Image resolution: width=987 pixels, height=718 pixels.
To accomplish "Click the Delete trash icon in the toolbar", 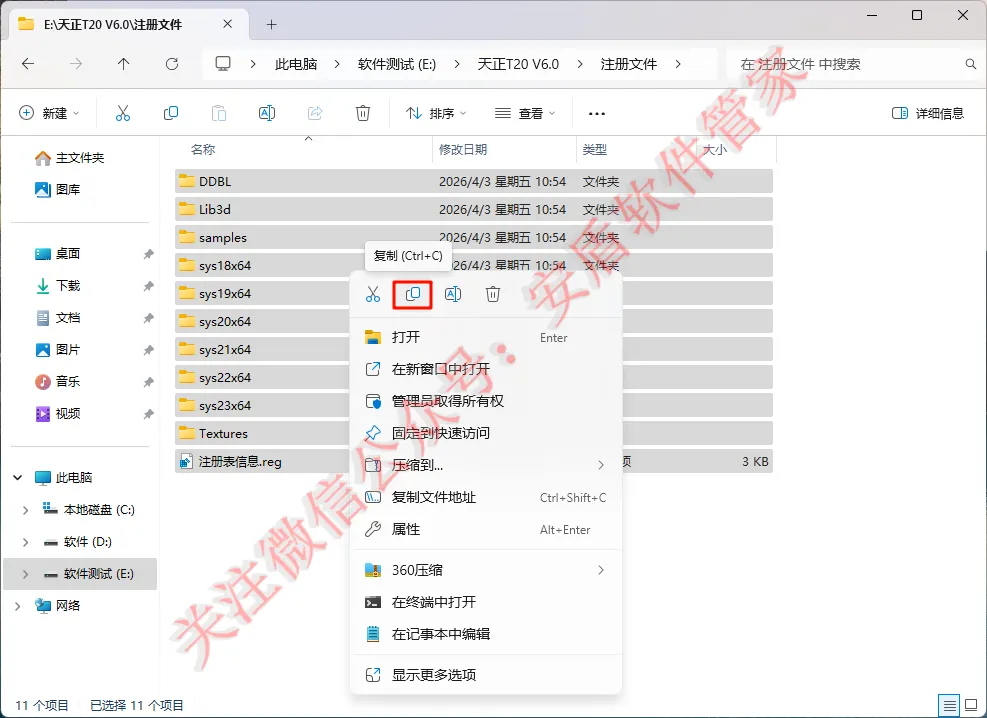I will pyautogui.click(x=363, y=113).
